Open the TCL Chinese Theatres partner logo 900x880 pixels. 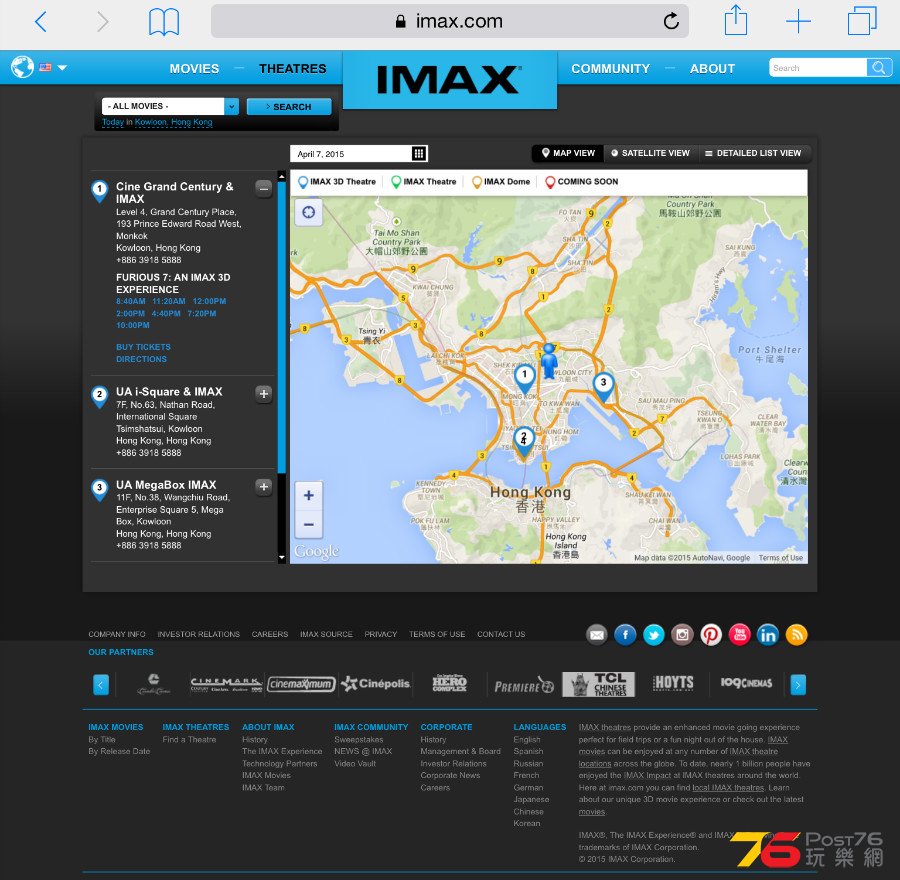tap(598, 684)
